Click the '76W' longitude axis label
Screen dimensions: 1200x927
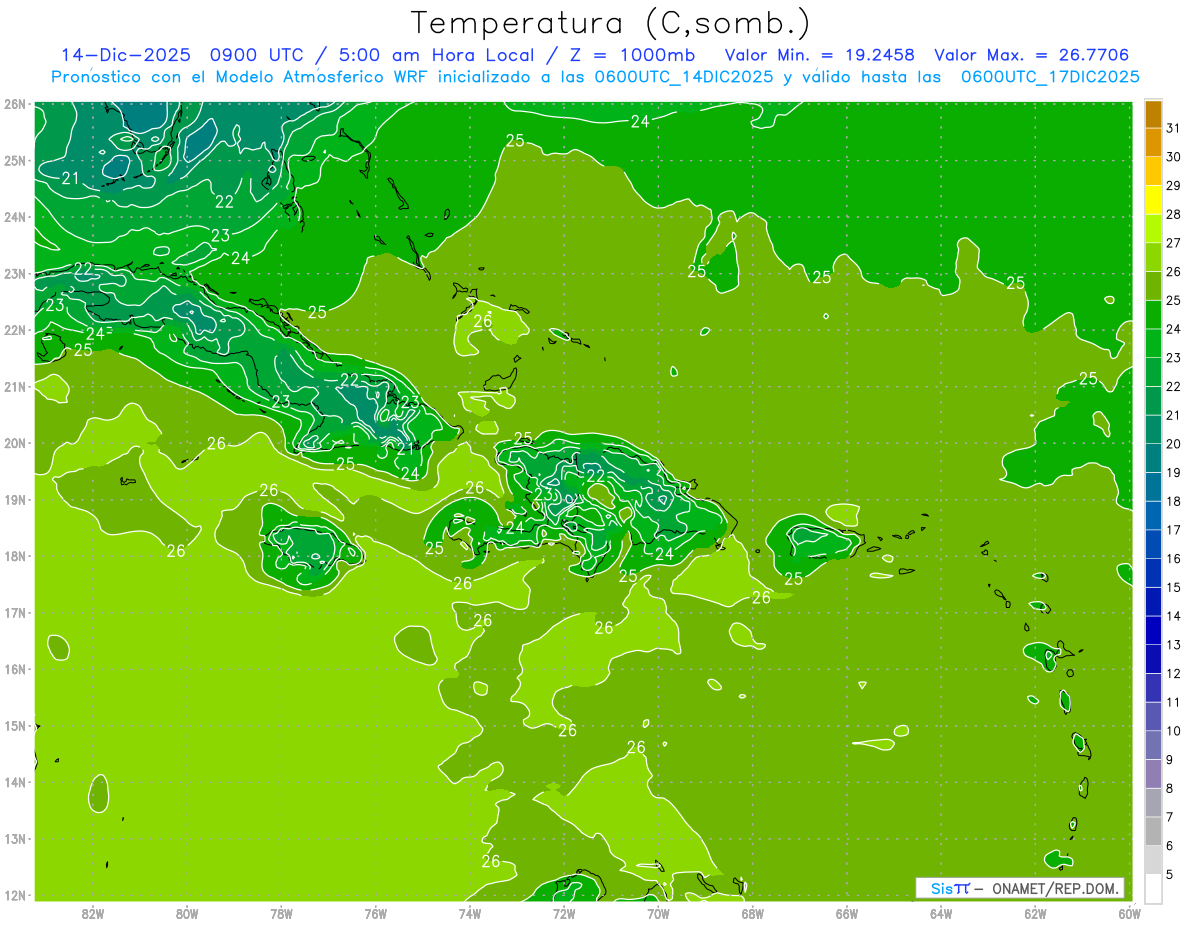pos(376,913)
